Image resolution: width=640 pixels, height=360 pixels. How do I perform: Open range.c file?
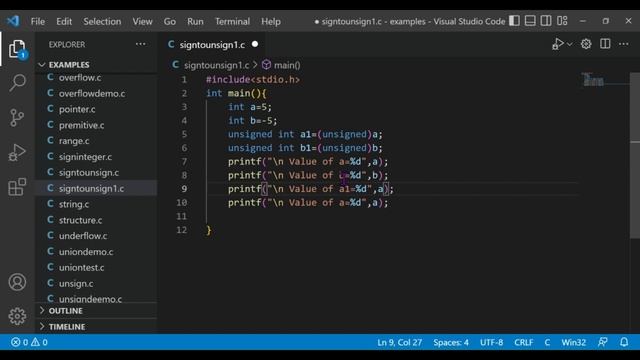tap(74, 141)
